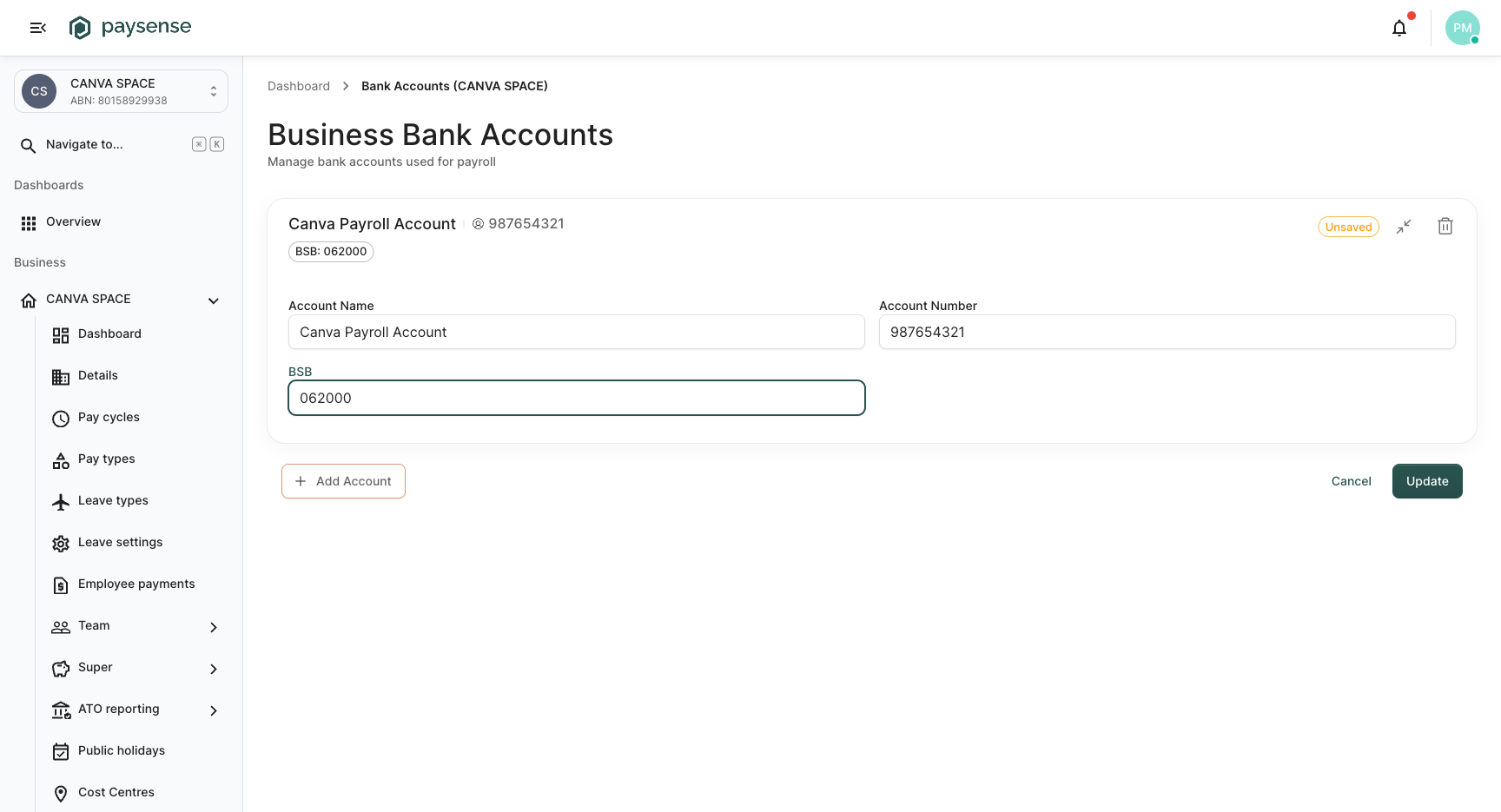Click the plus icon in Add Account
This screenshot has height=812, width=1501.
click(301, 481)
